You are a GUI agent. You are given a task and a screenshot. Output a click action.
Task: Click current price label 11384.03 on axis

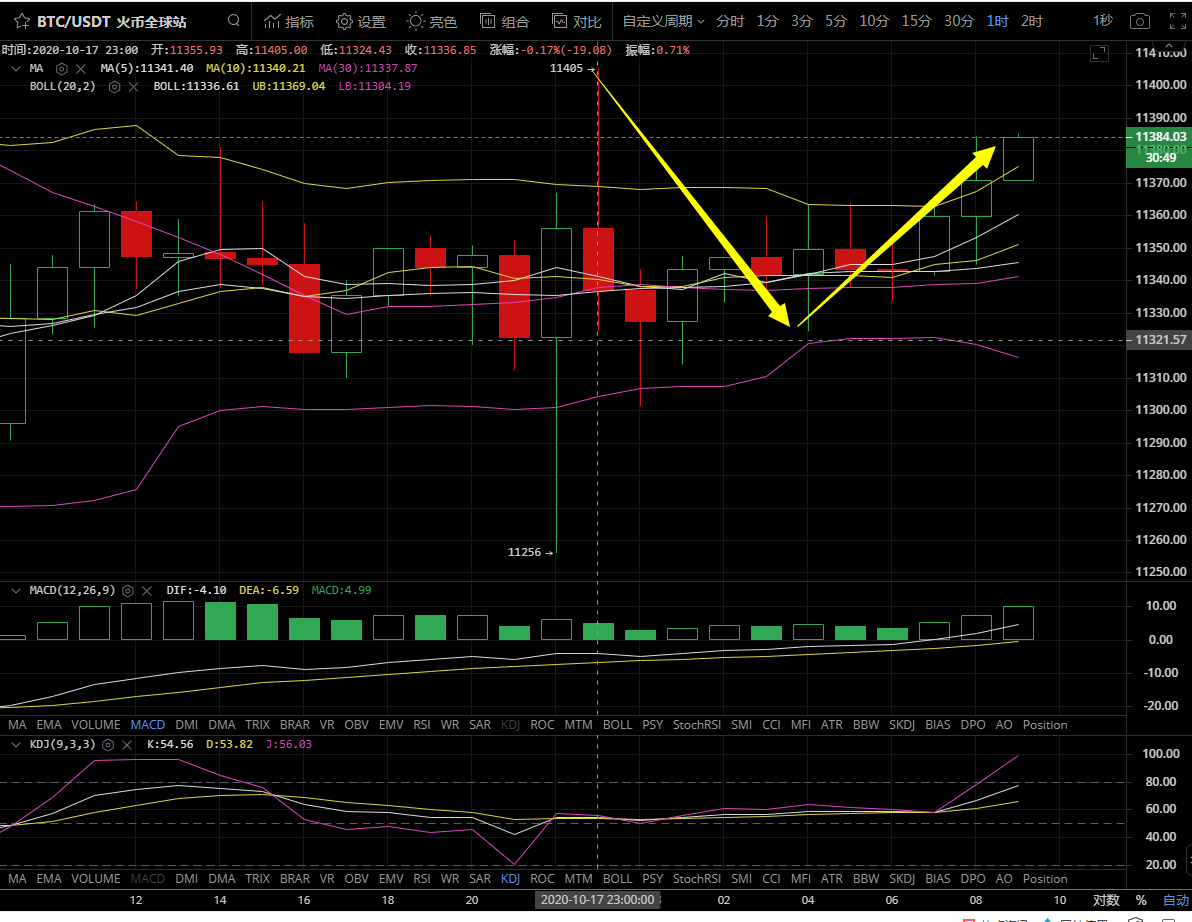[1157, 137]
